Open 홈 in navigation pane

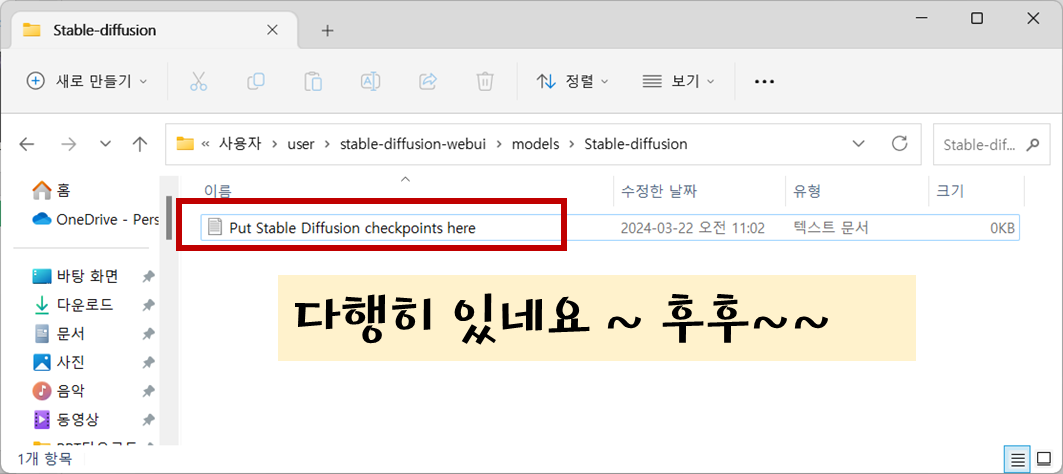point(52,191)
